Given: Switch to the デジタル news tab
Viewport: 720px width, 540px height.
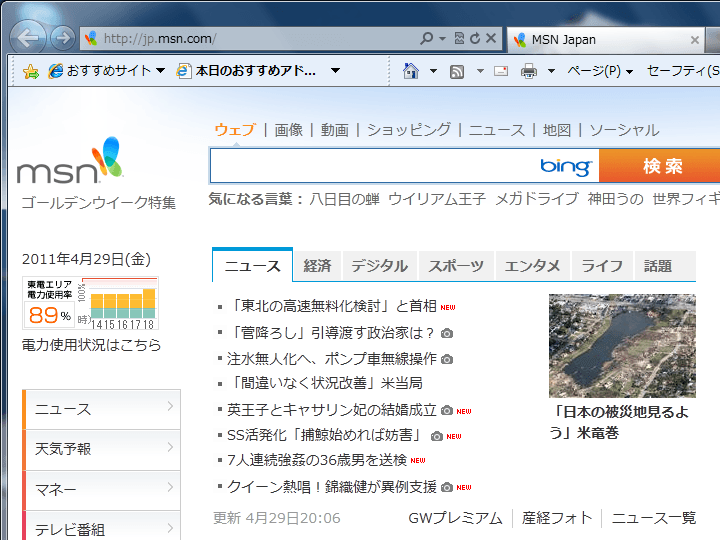Looking at the screenshot, I should (379, 266).
